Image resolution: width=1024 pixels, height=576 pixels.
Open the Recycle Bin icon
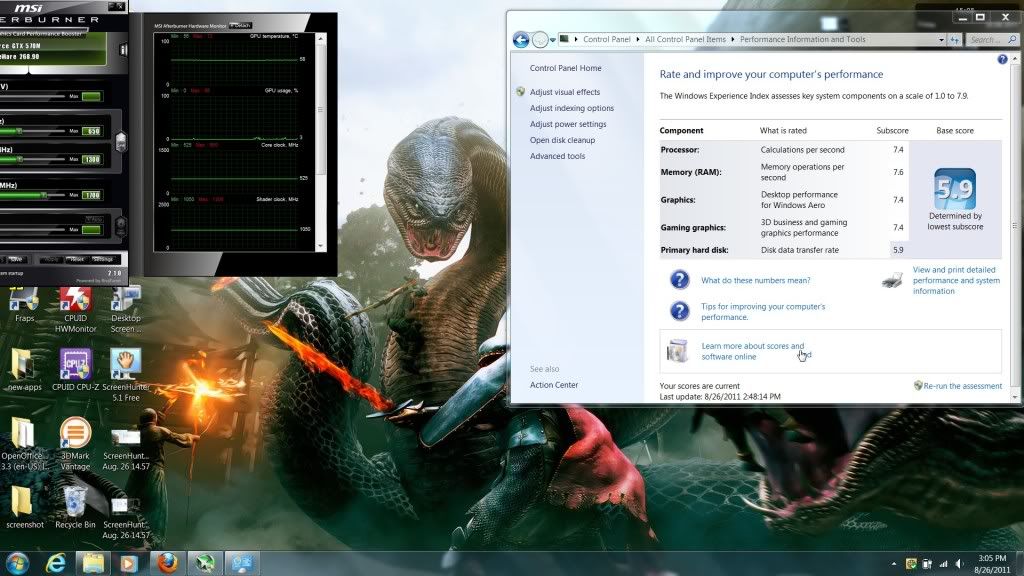coord(75,507)
